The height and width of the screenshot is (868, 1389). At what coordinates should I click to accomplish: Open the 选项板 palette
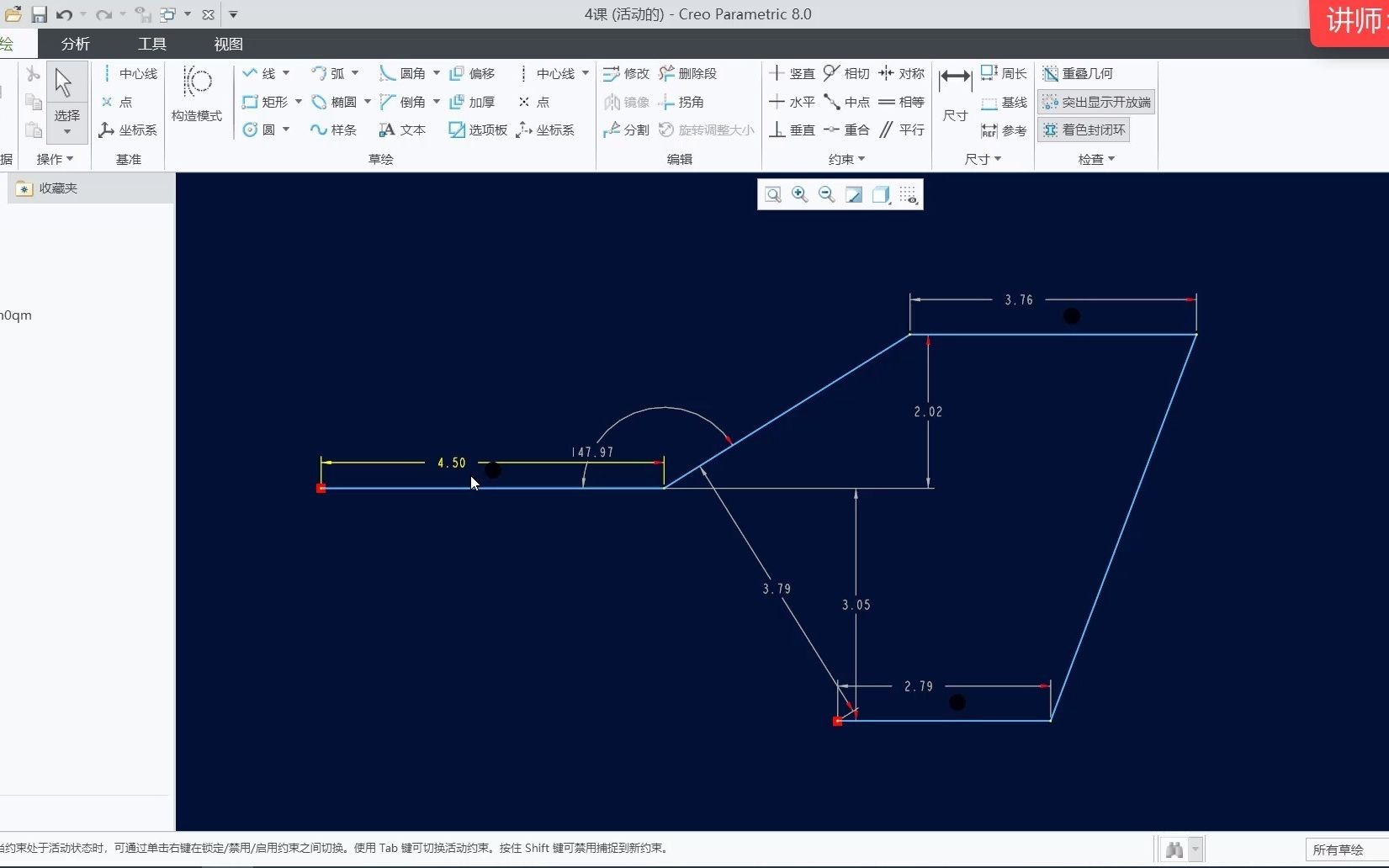click(x=478, y=130)
